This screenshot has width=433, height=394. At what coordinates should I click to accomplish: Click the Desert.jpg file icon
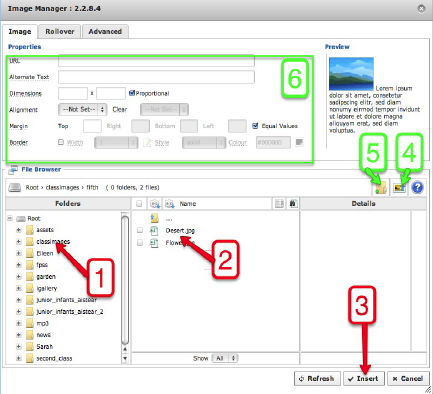(x=154, y=230)
